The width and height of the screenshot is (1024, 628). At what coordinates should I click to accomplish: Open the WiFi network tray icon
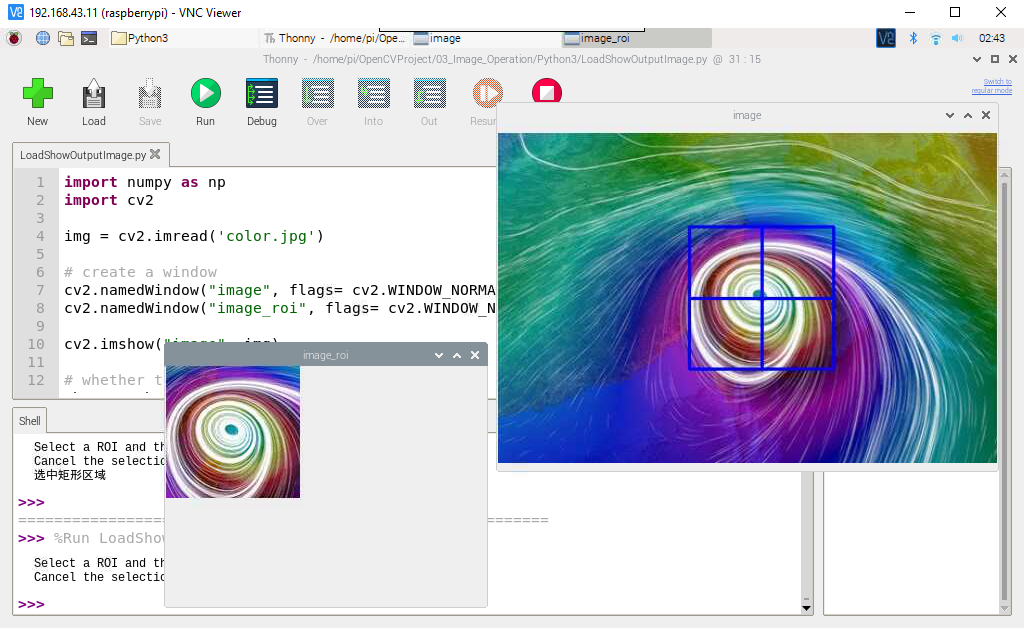[935, 38]
